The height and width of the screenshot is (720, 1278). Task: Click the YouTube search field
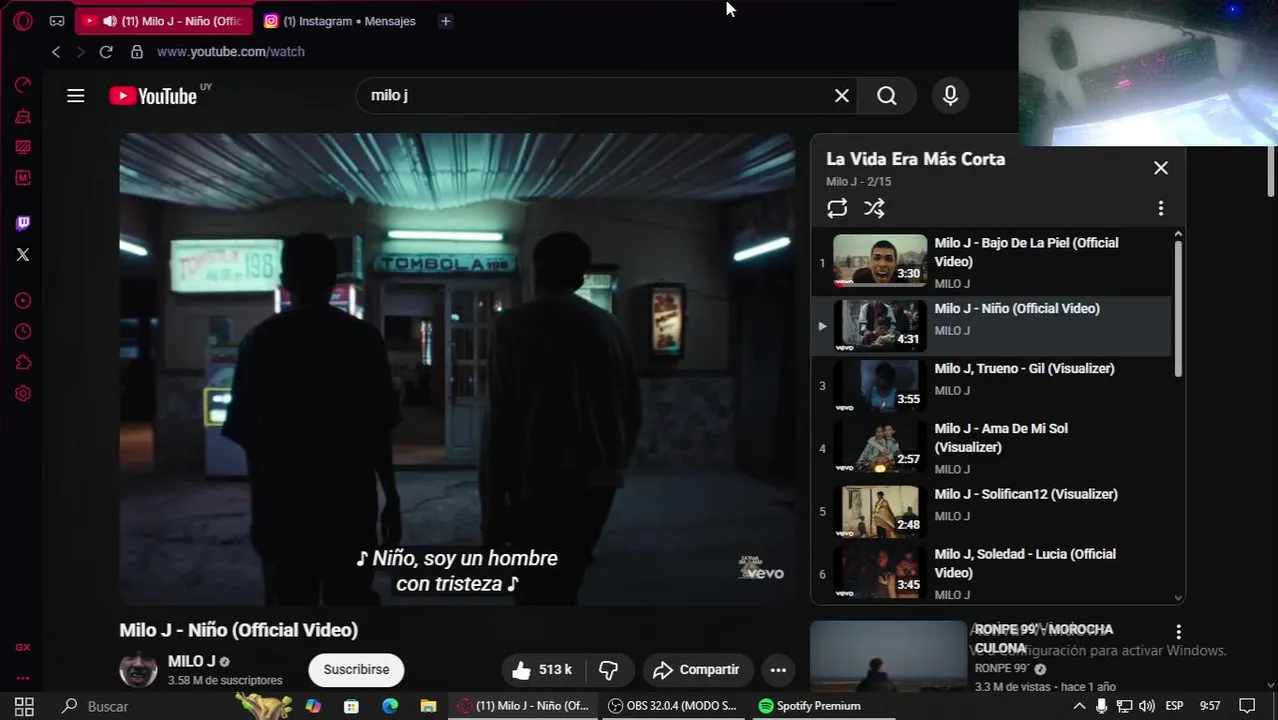coord(595,96)
